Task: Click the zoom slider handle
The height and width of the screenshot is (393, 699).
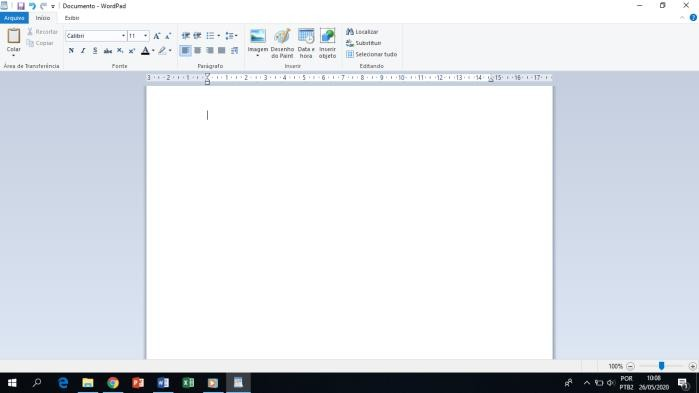Action: tap(662, 366)
